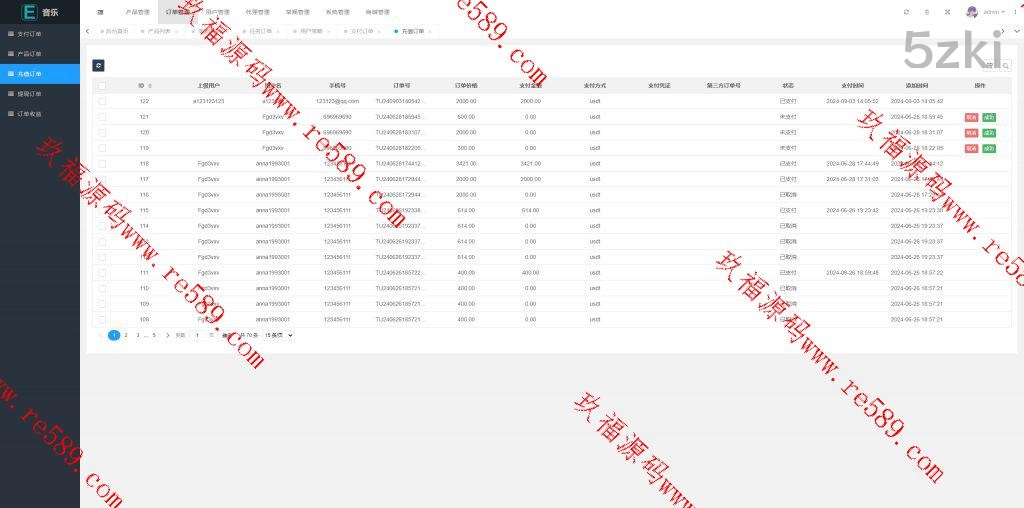Toggle the sidebar collapse icon
Viewport: 1024px width, 508px height.
click(100, 12)
